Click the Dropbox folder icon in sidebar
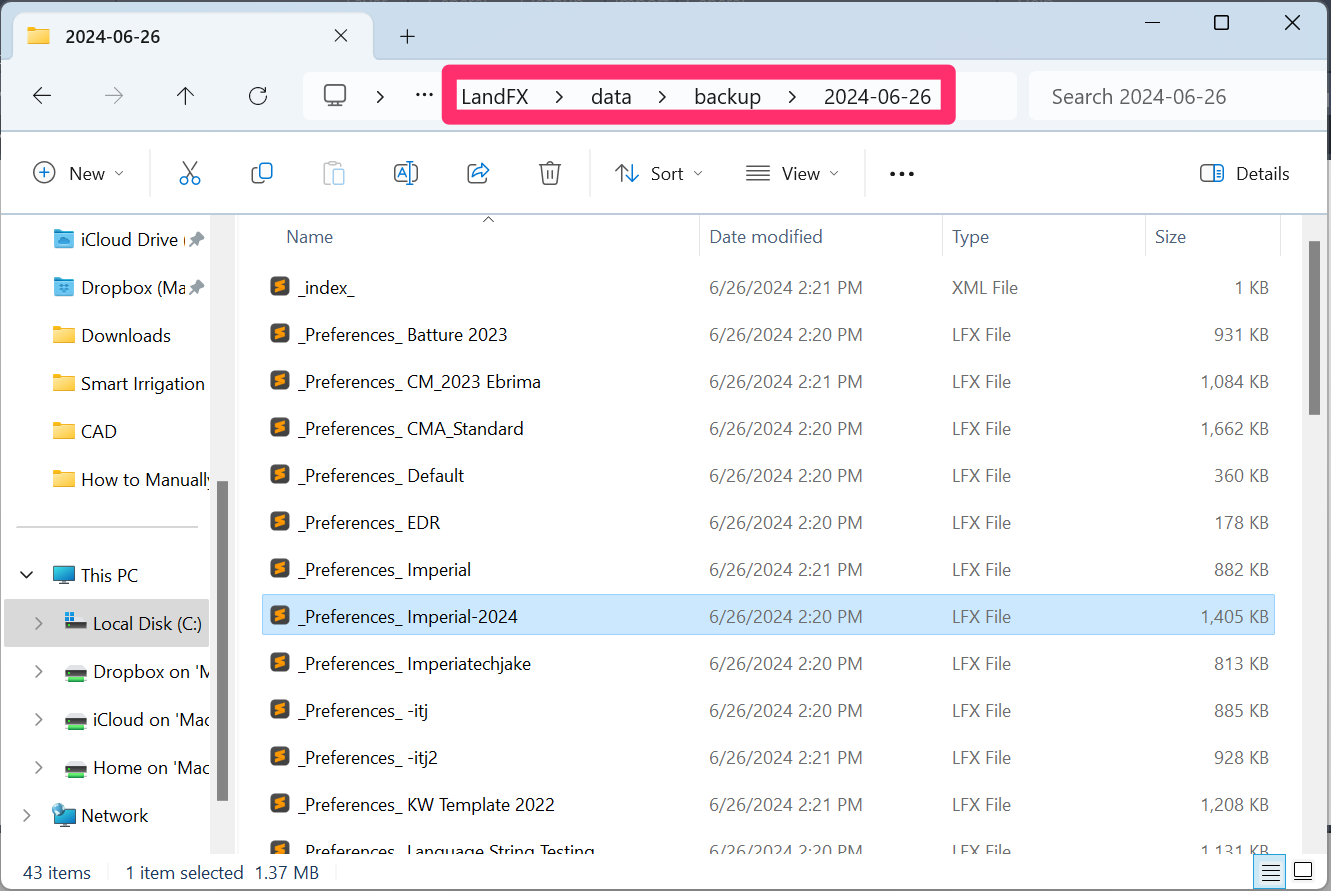The image size is (1331, 891). 64,287
